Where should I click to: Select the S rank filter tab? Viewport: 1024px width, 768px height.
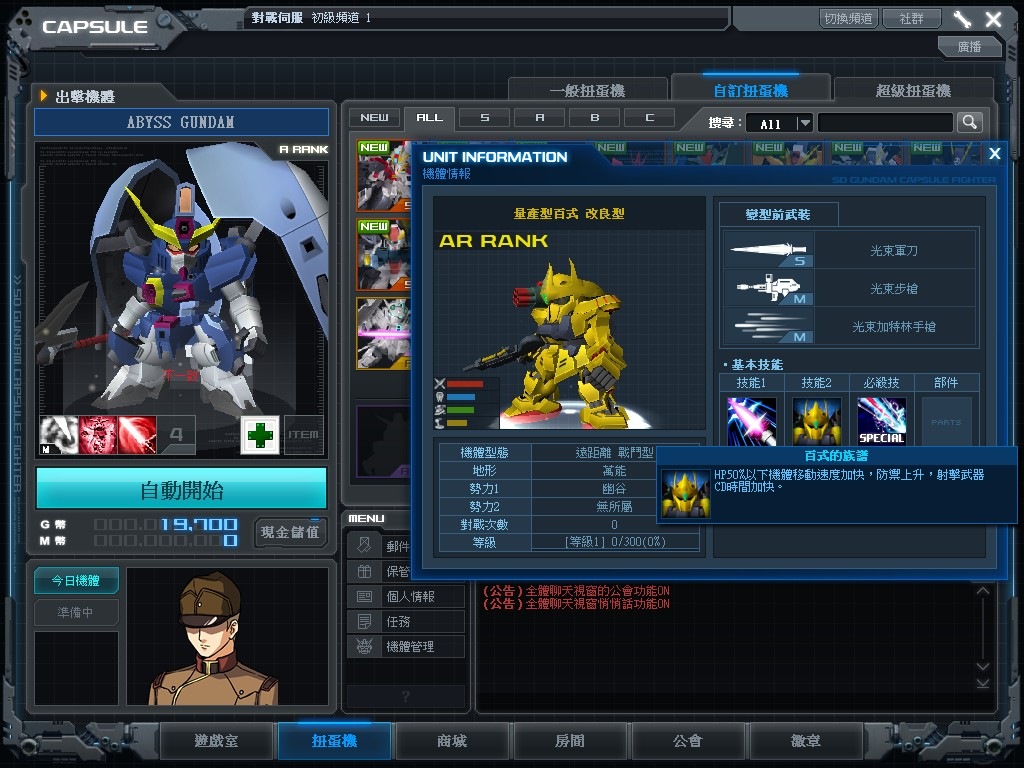[x=485, y=118]
